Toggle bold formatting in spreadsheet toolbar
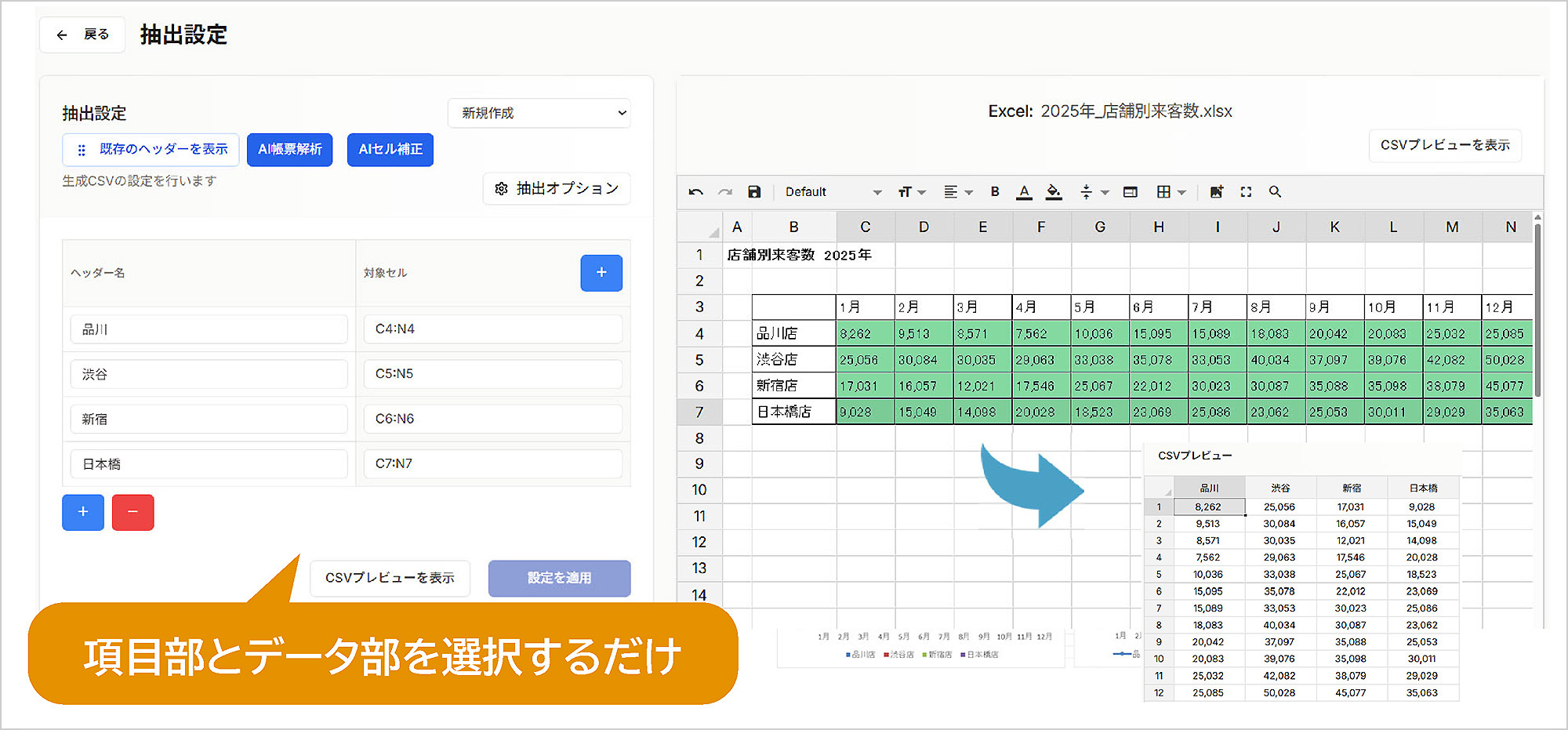 pyautogui.click(x=995, y=191)
